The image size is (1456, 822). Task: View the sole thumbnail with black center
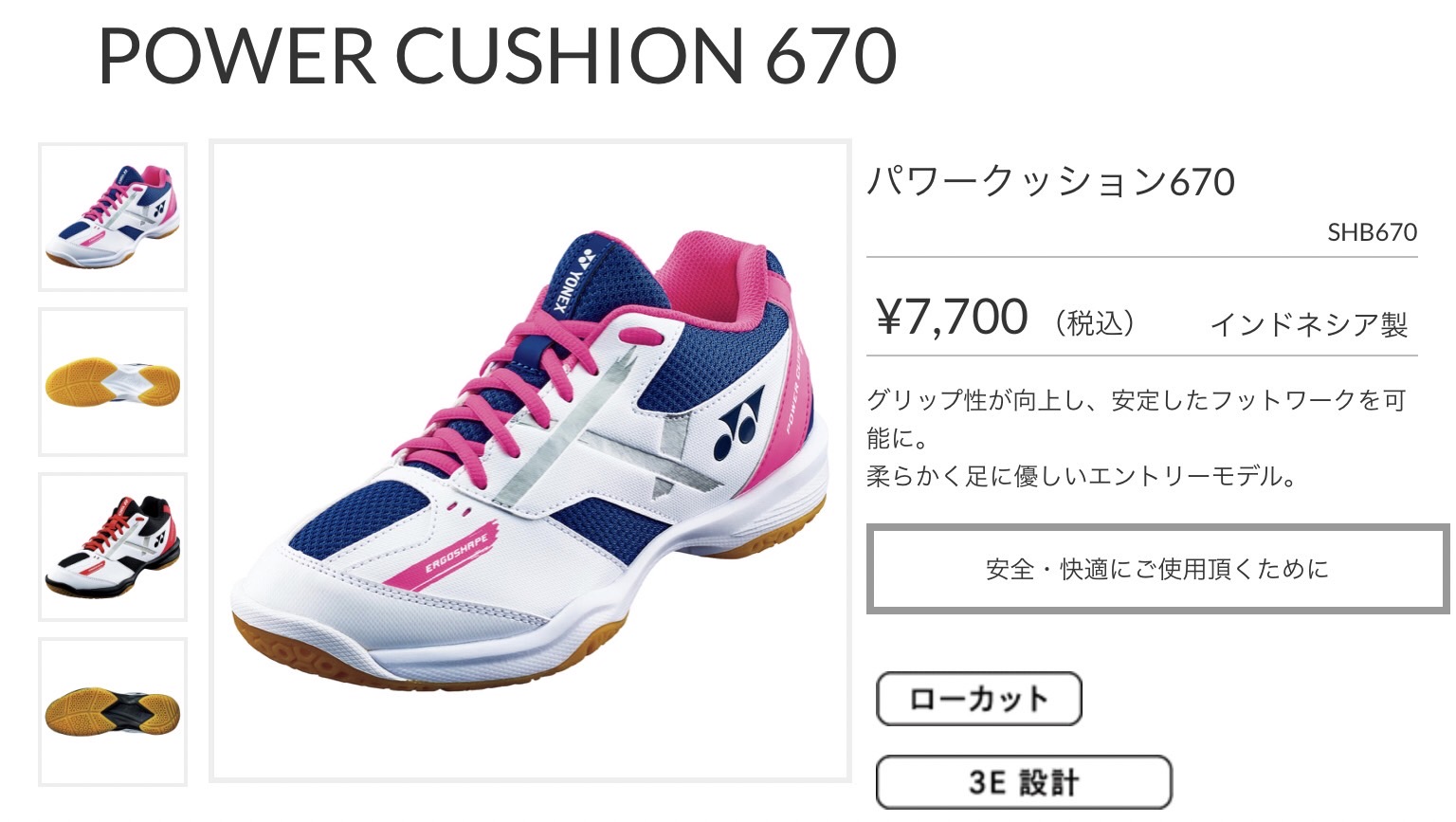pyautogui.click(x=113, y=712)
